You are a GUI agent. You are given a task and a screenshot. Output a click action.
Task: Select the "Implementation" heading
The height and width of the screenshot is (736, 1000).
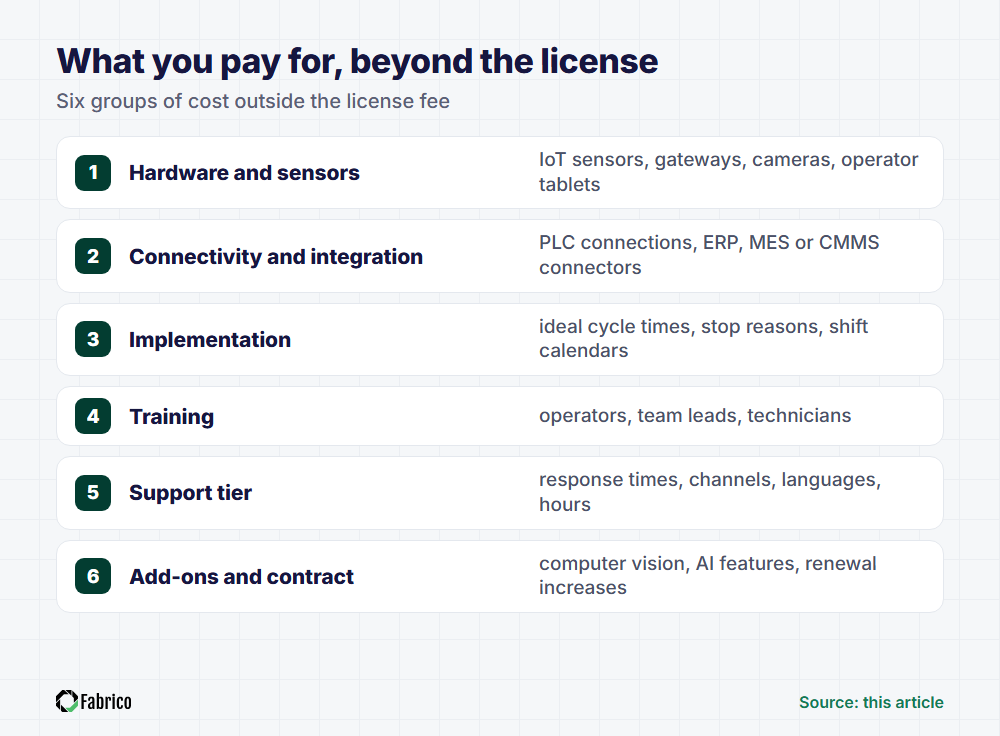tap(210, 340)
